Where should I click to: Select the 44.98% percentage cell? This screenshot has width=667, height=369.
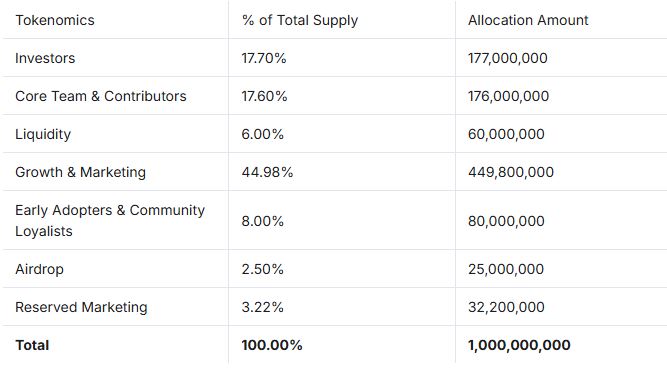click(x=267, y=172)
